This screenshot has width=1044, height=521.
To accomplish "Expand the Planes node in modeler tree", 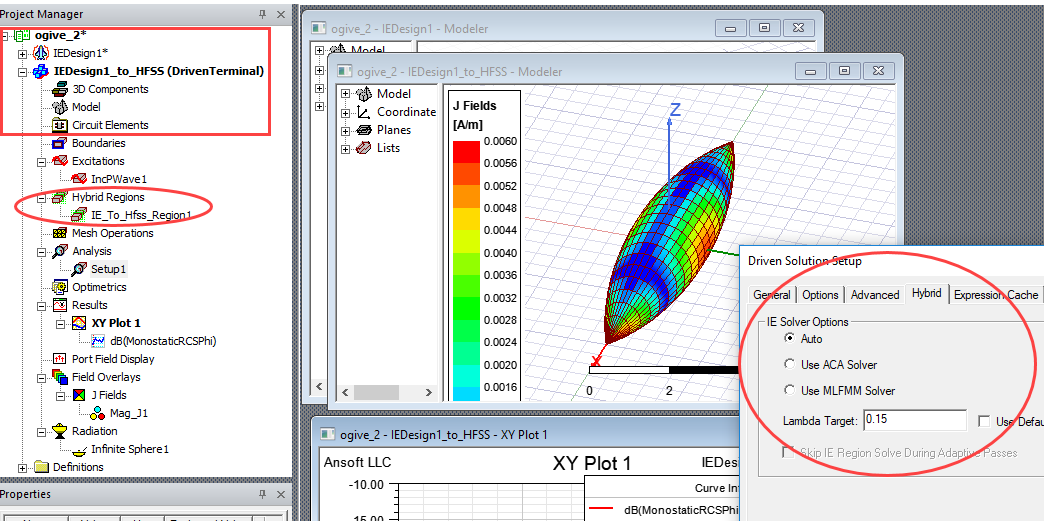I will click(346, 130).
